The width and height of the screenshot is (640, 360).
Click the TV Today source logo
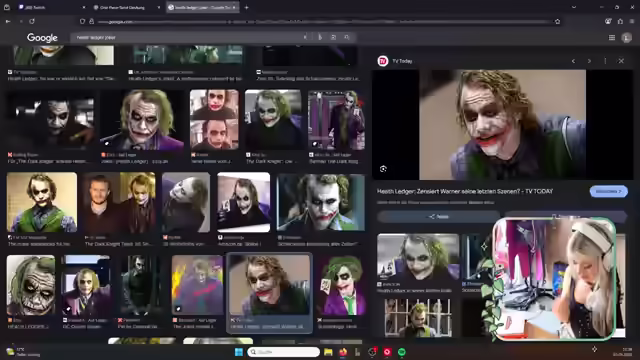[383, 61]
